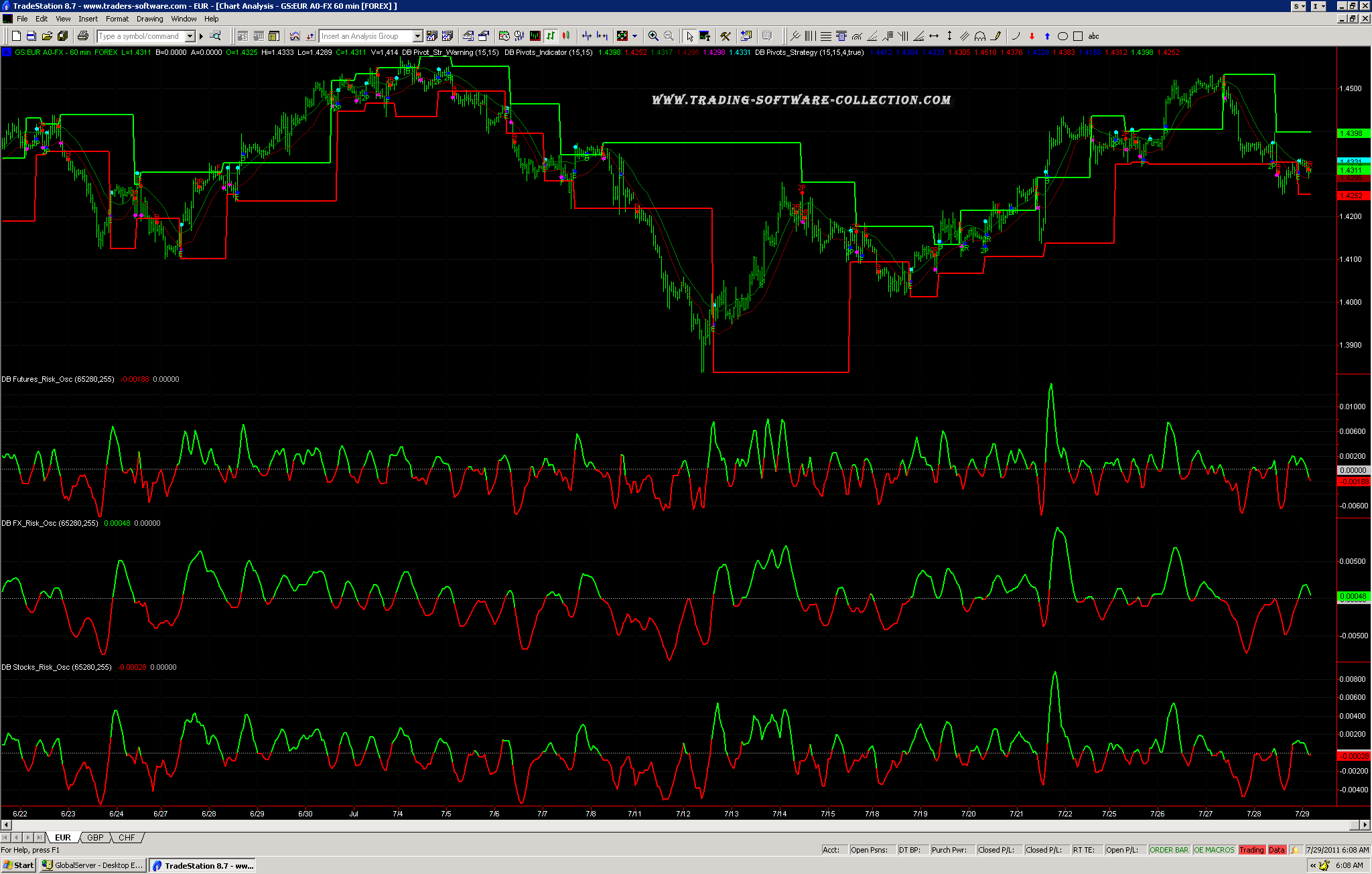Choose the rectangle drawing tool
Viewport: 1372px width, 874px height.
(1078, 36)
